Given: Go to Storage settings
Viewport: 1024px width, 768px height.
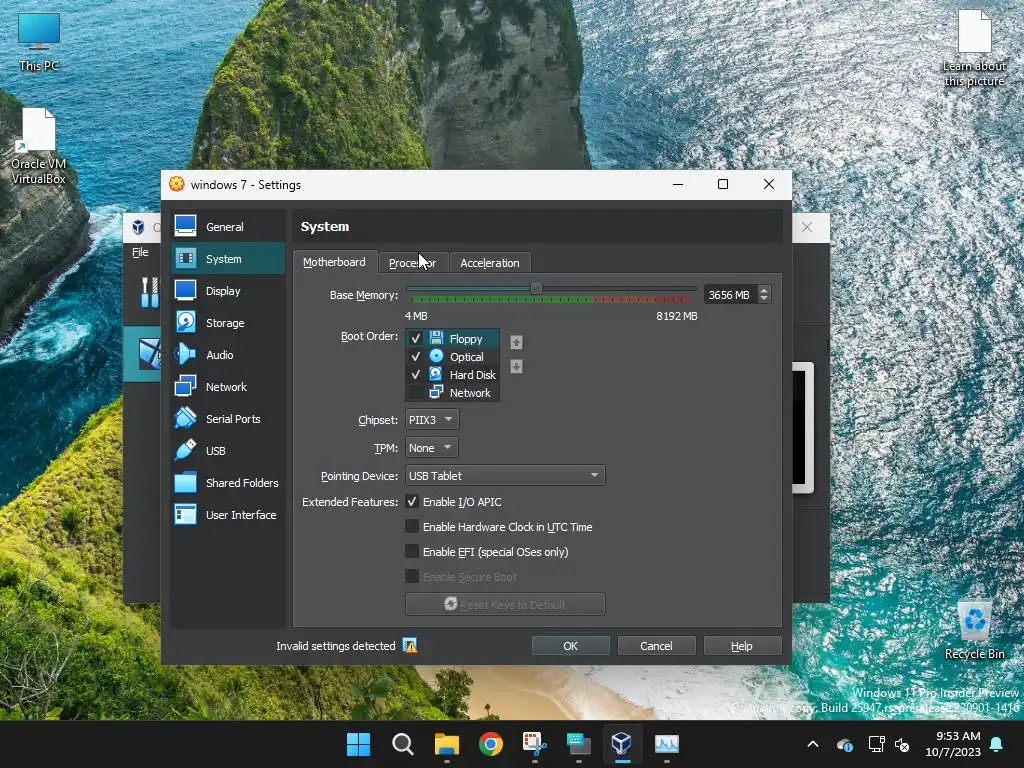Looking at the screenshot, I should pos(228,323).
